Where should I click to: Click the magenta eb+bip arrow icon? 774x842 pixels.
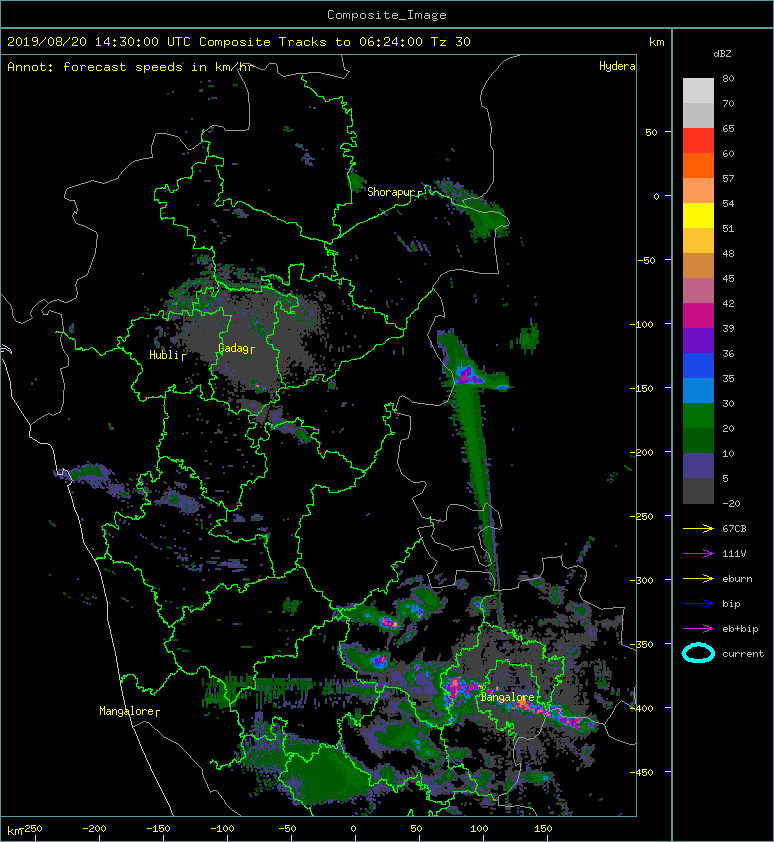698,628
